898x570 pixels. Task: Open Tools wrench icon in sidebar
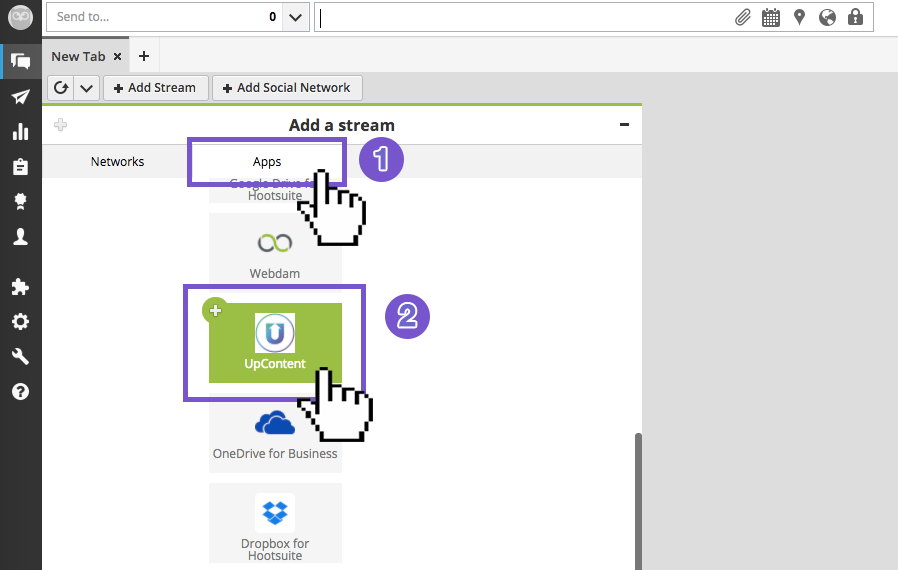21,356
